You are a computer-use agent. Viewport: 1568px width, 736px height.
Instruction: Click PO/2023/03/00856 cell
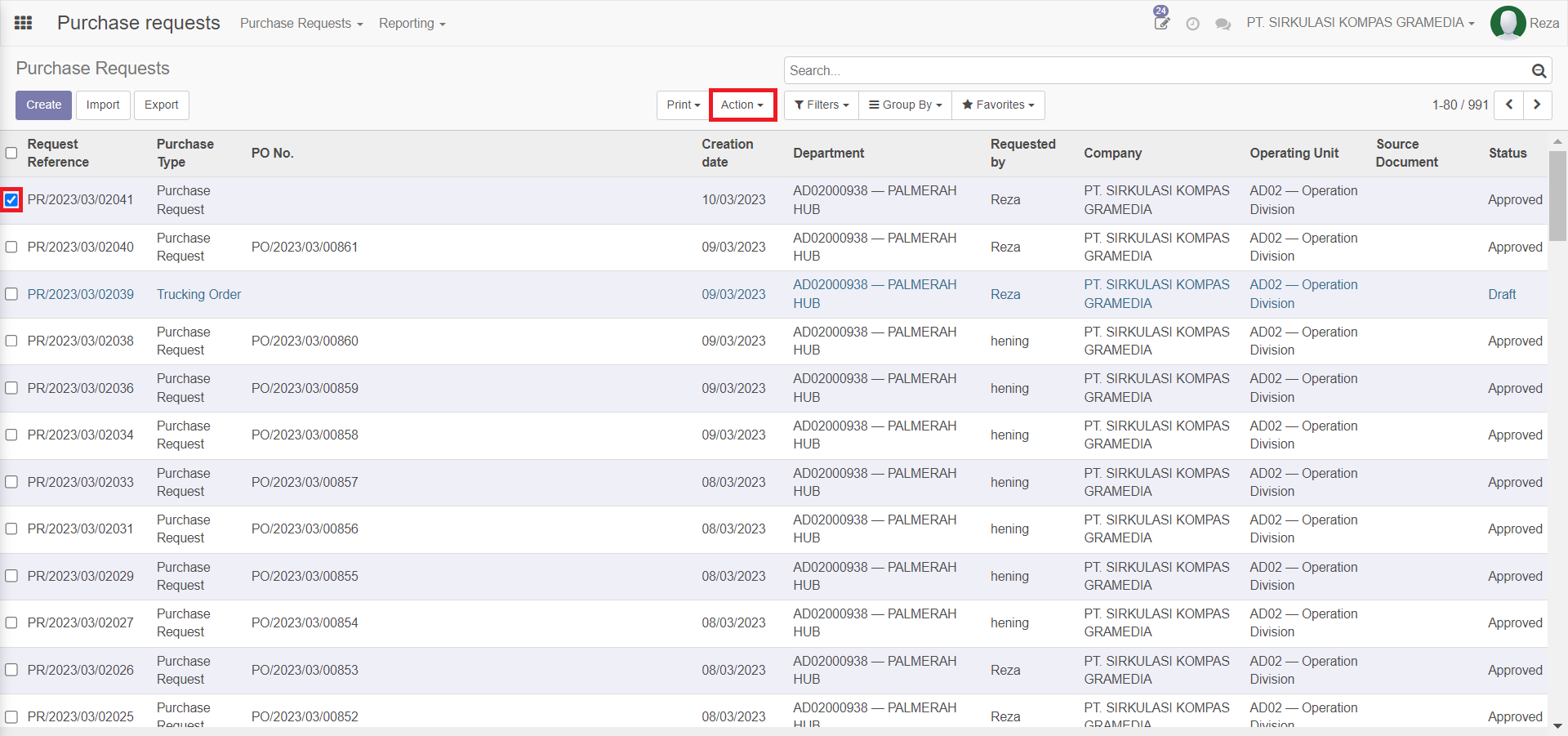pos(305,529)
